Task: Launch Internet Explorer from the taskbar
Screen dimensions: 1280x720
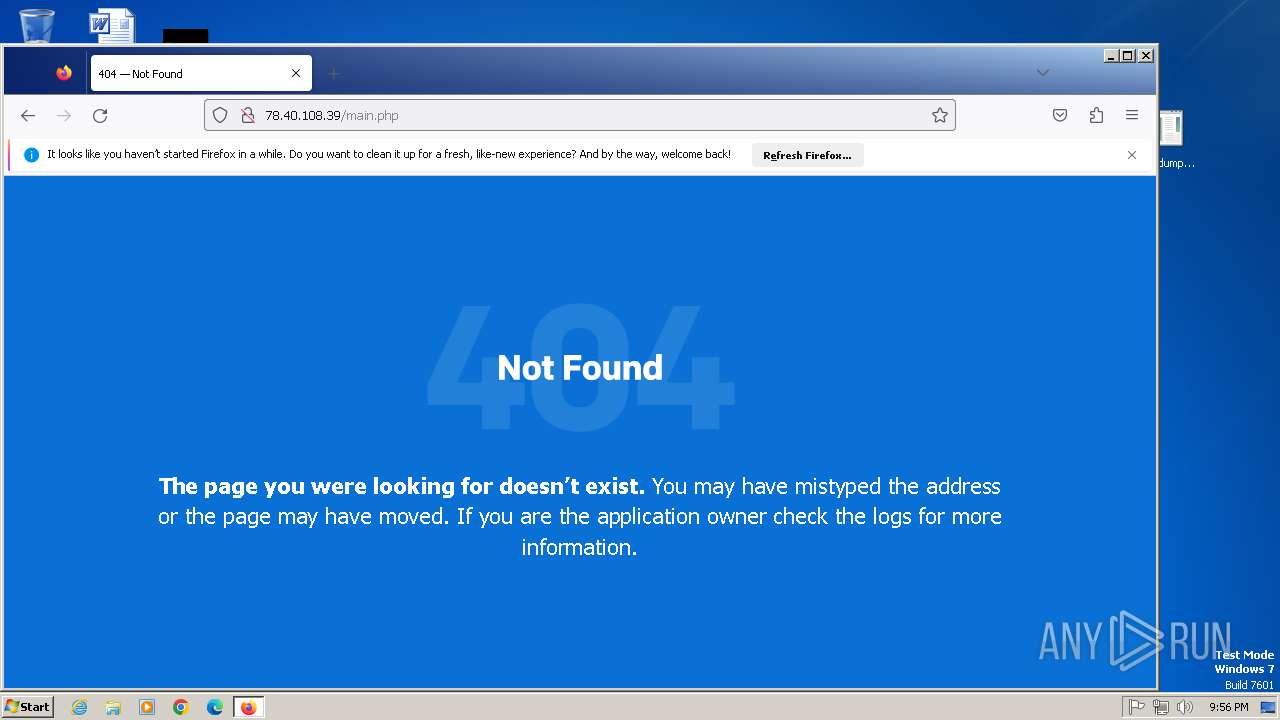Action: (80, 707)
